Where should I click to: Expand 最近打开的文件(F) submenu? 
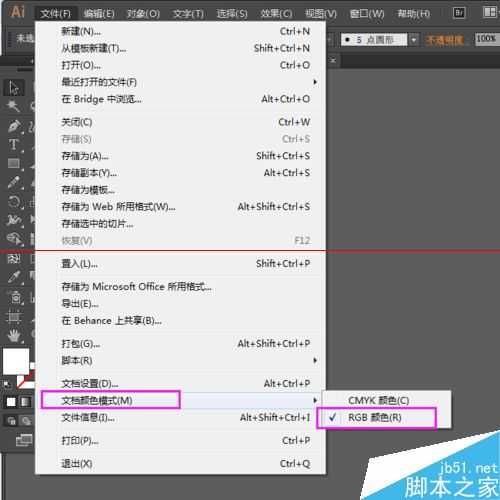pos(180,82)
